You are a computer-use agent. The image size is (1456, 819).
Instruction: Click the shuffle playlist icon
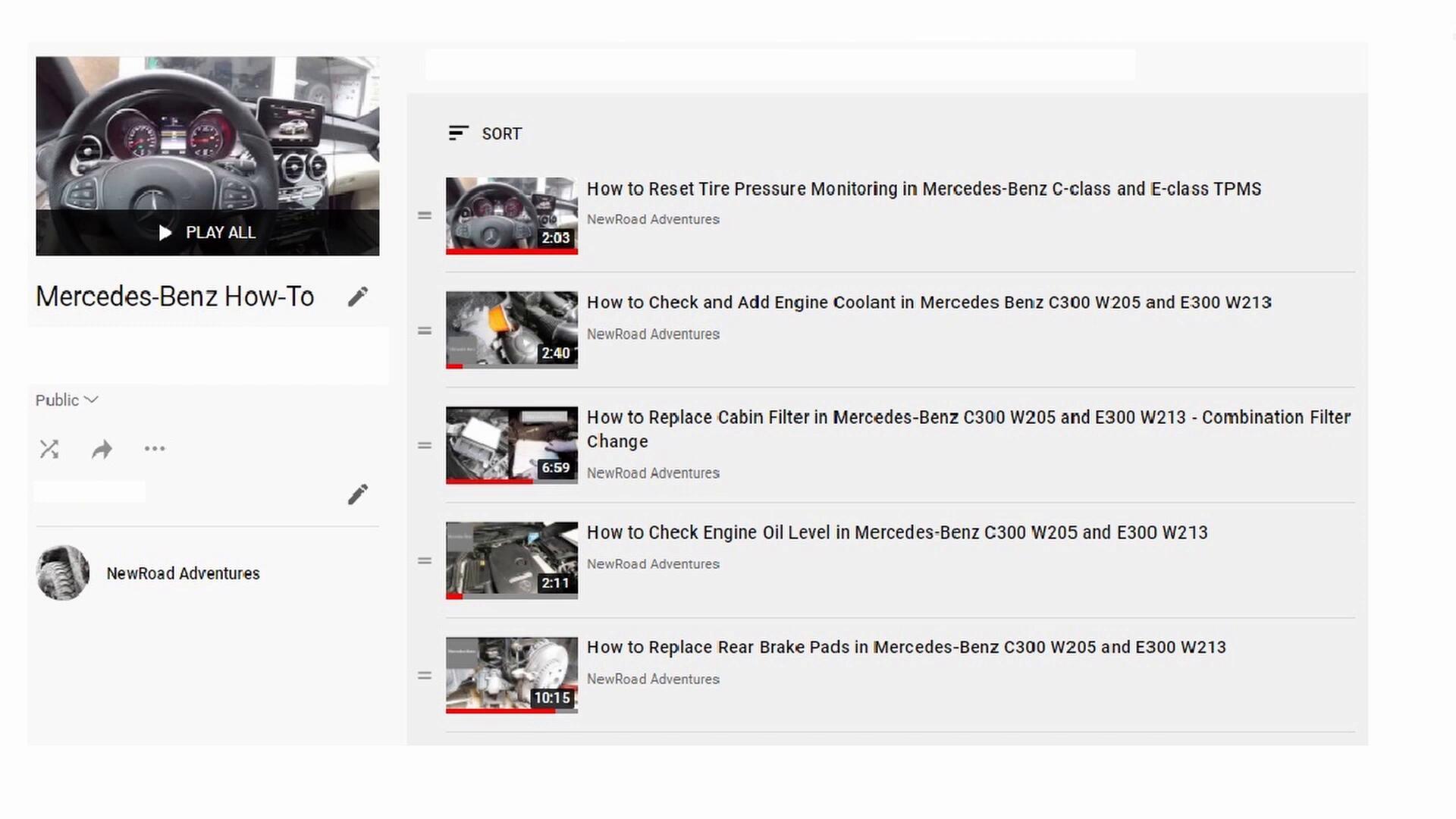pyautogui.click(x=49, y=449)
